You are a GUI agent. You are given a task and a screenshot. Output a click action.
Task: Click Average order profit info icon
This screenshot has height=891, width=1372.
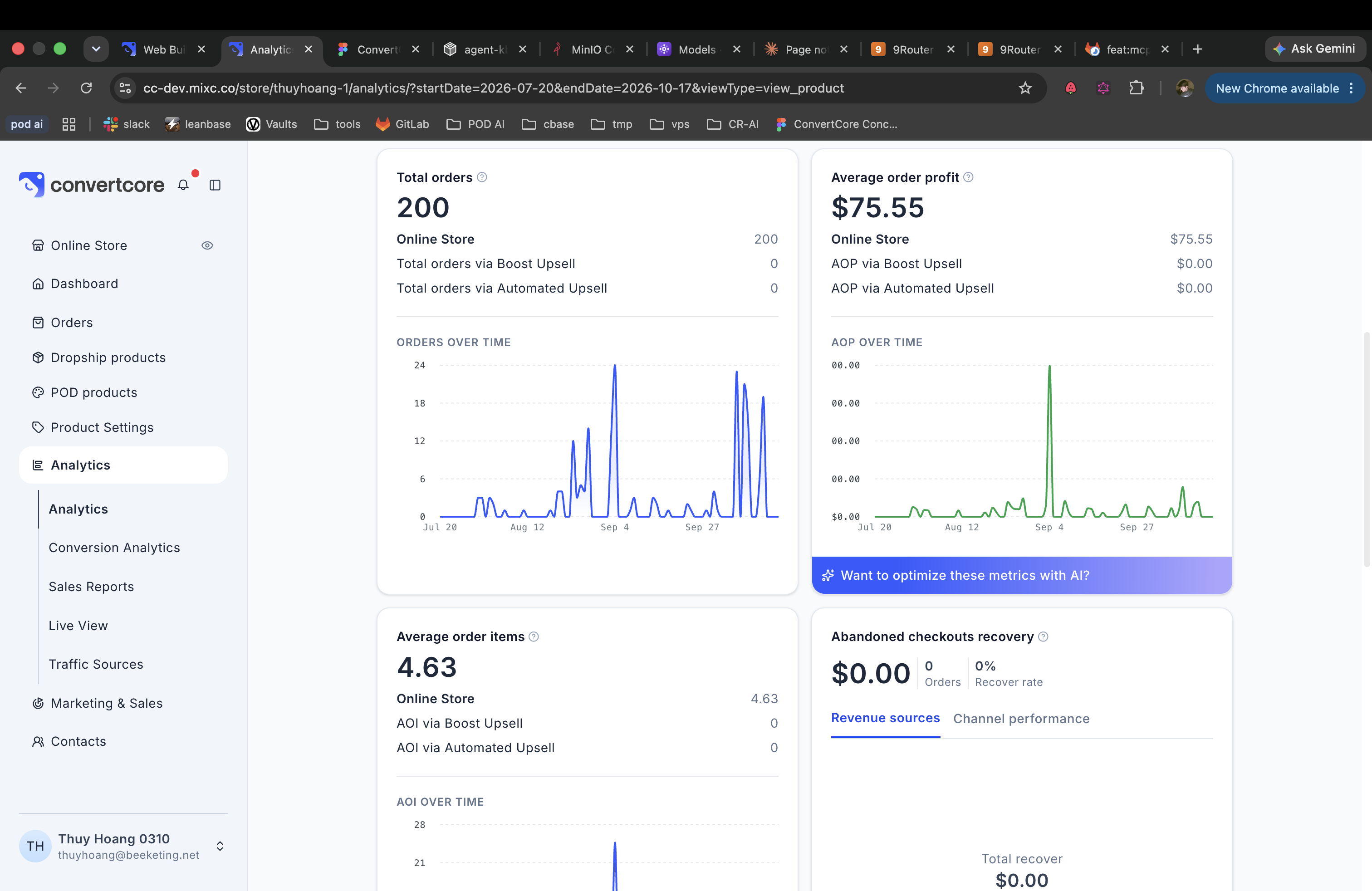click(969, 177)
